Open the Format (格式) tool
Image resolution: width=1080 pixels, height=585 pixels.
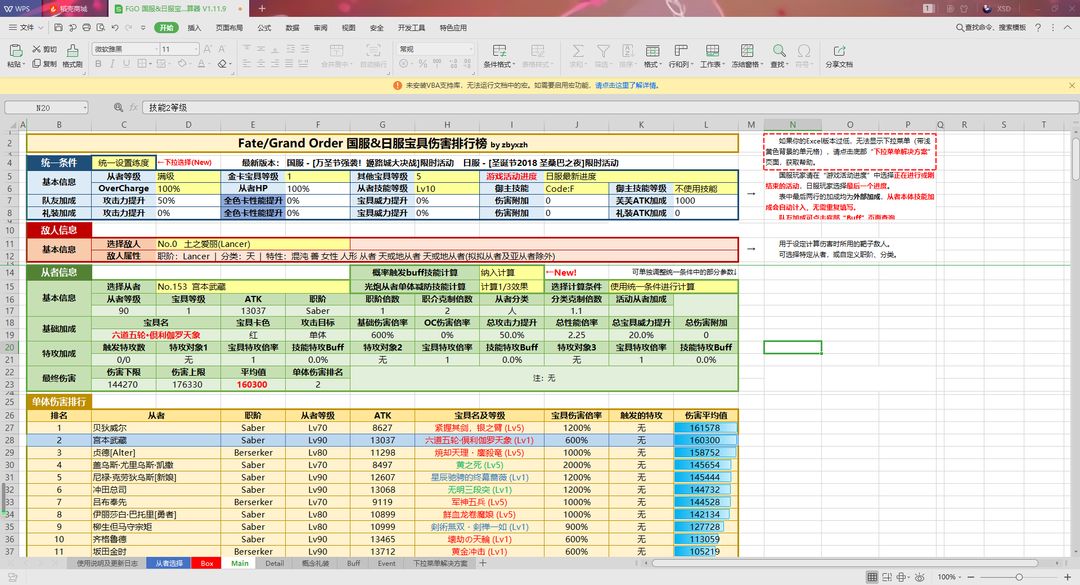652,55
